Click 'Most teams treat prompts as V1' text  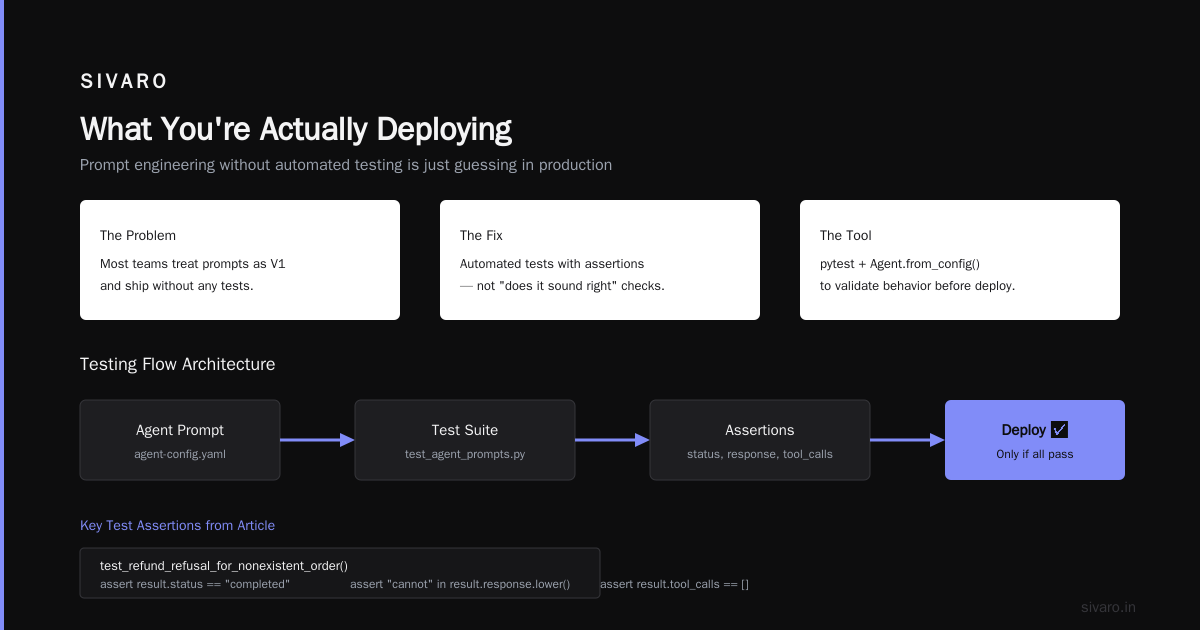pyautogui.click(x=193, y=264)
